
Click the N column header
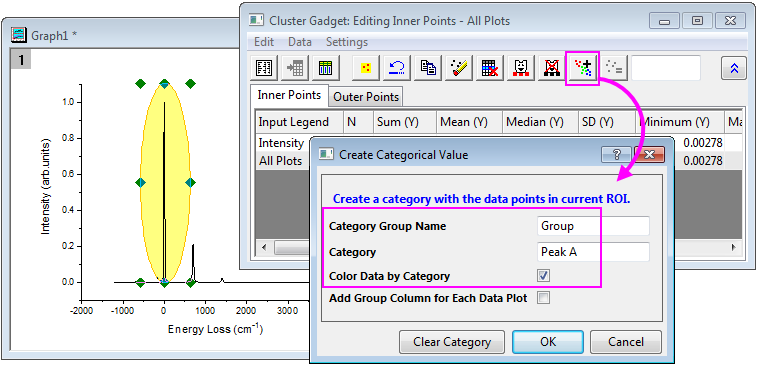[358, 122]
